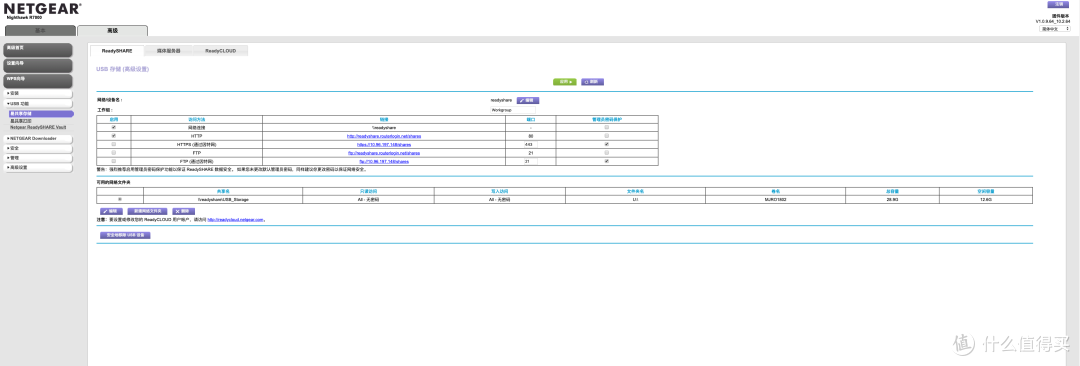Switch to the 基本 top tab
The height and width of the screenshot is (366, 1080).
pos(41,31)
